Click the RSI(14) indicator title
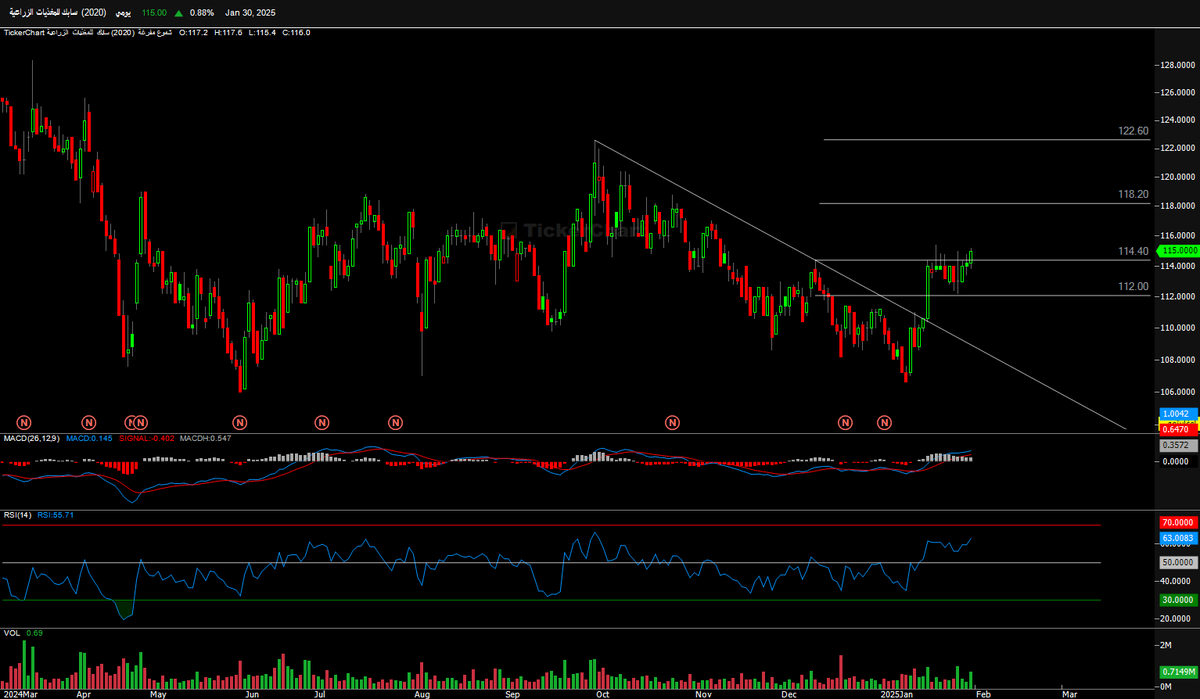1200x699 pixels. [17, 514]
